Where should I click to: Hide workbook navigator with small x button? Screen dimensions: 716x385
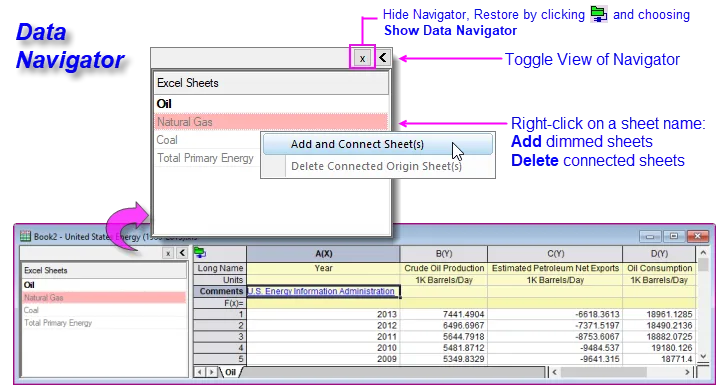tap(168, 253)
